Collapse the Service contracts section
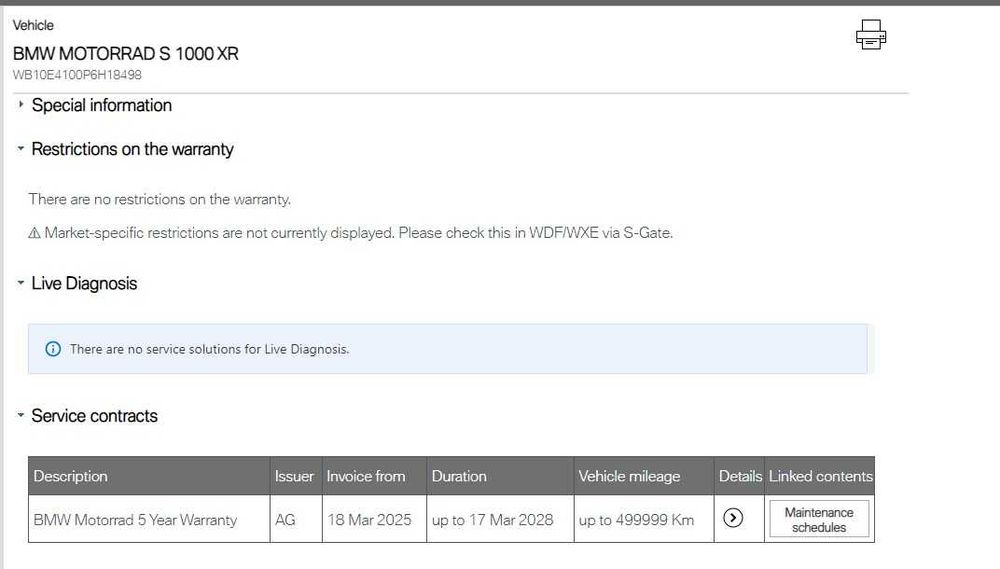Viewport: 1000px width, 569px height. point(21,416)
